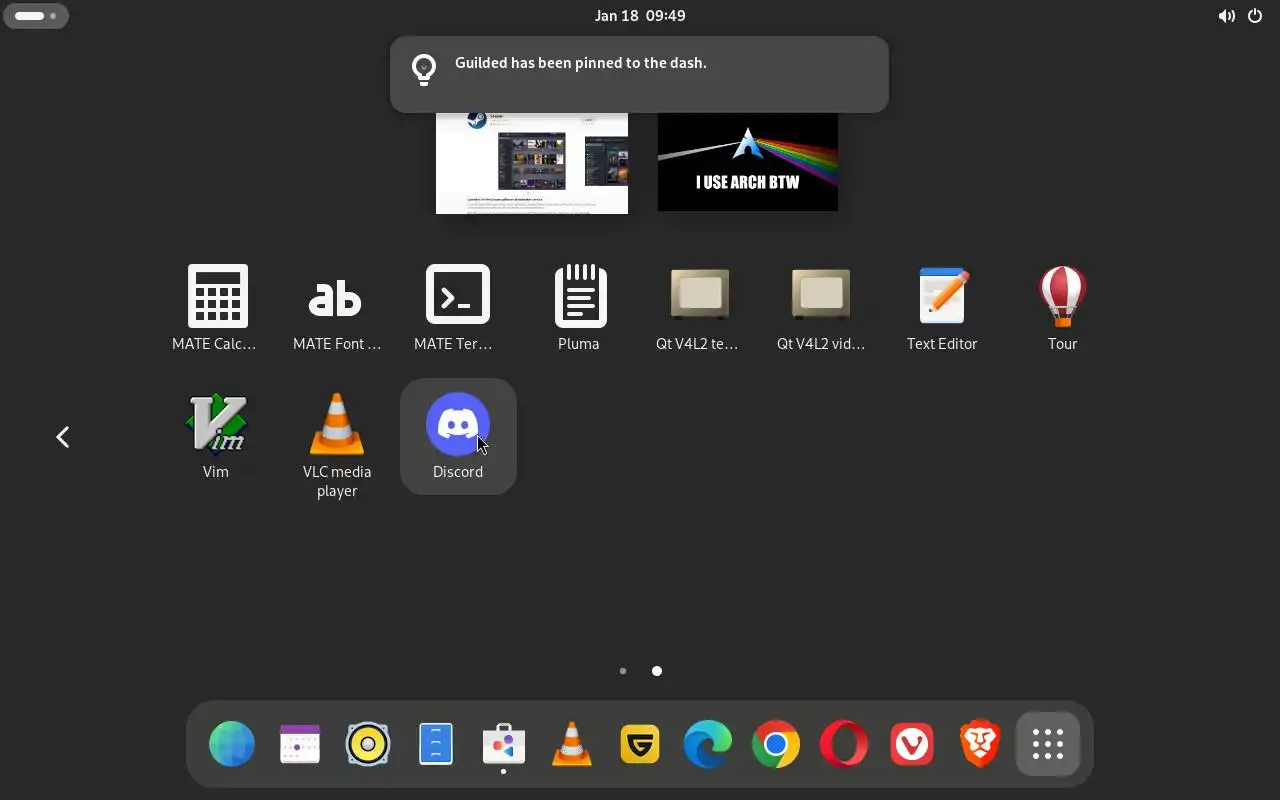The image size is (1280, 800).
Task: Launch Brave browser from dash
Action: (980, 744)
